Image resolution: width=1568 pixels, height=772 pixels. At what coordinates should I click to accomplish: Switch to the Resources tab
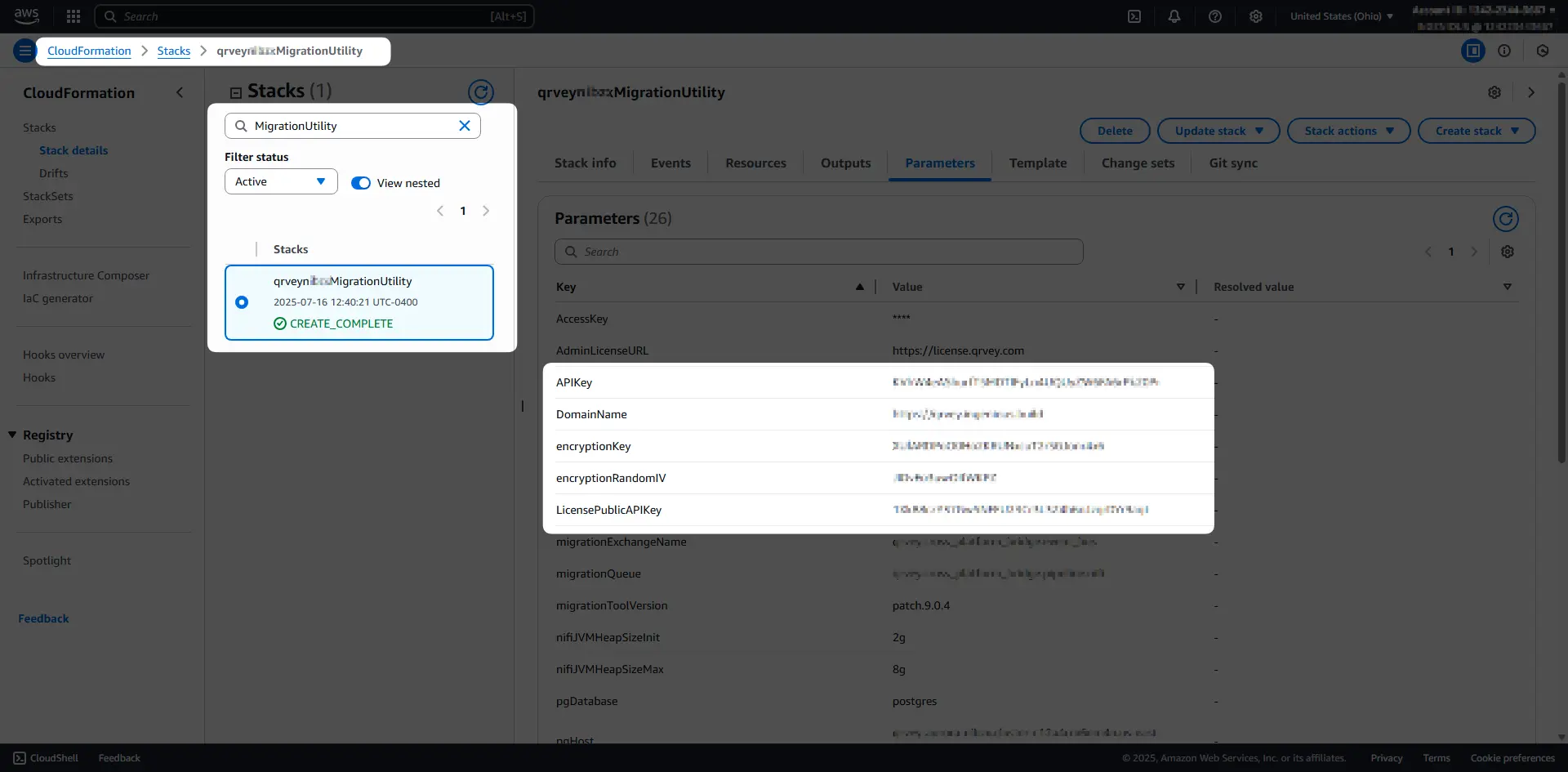coord(756,163)
